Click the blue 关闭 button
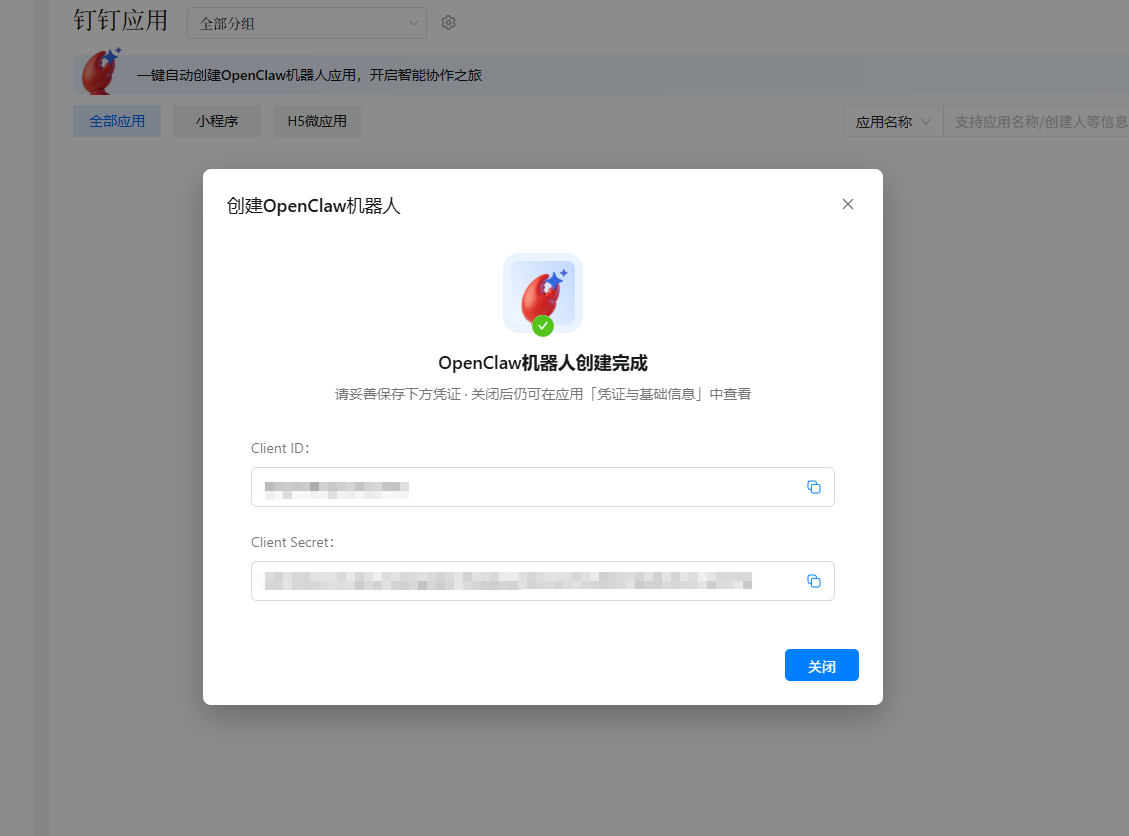 coord(822,665)
